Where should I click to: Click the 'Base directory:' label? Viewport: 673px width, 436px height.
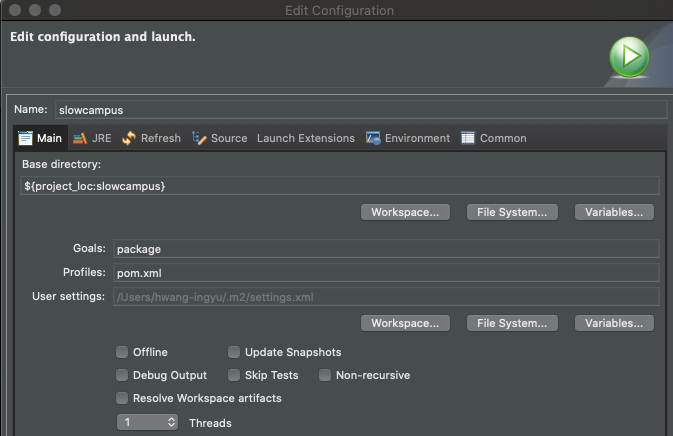coord(61,164)
